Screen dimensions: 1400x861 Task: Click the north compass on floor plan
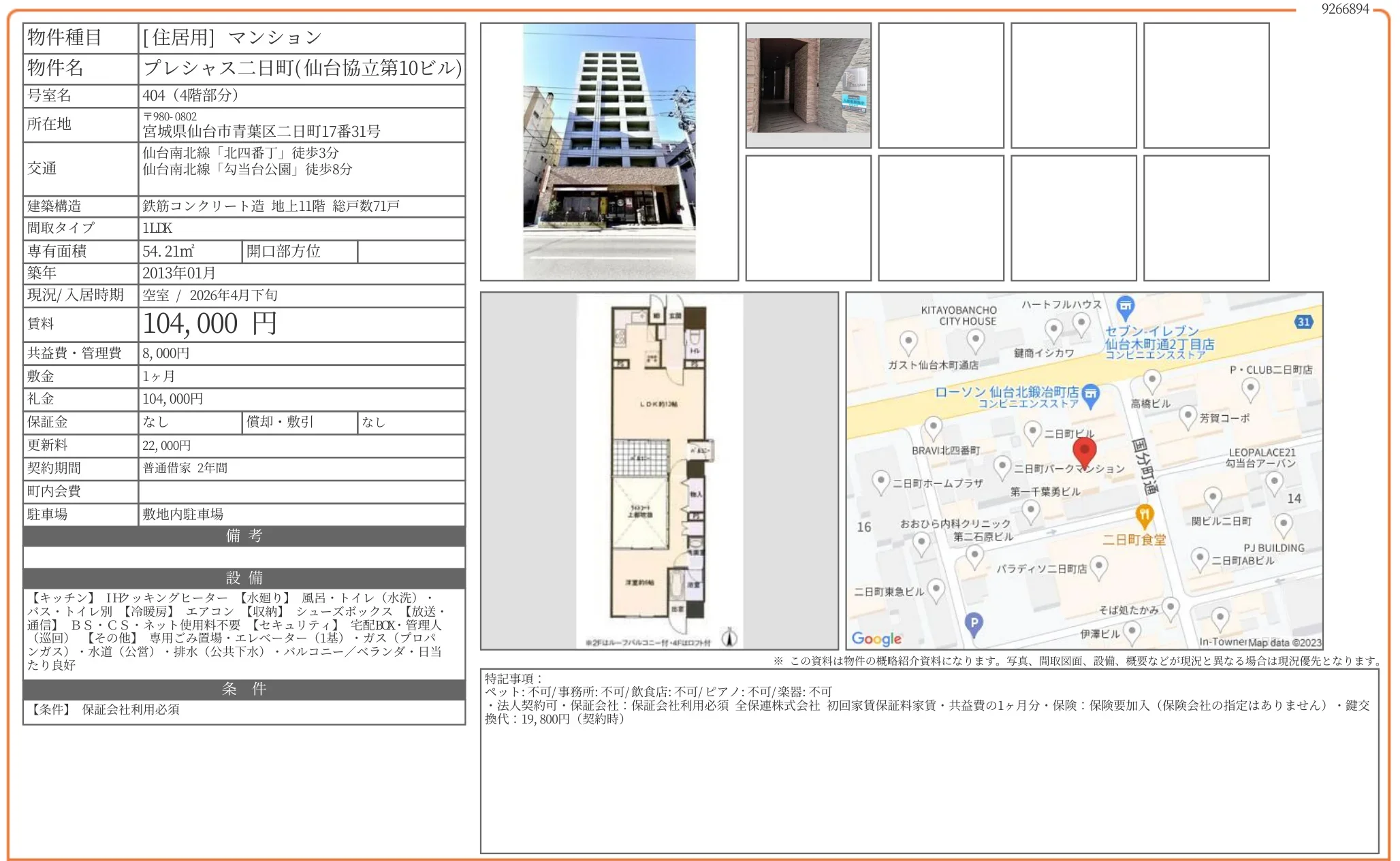click(729, 637)
